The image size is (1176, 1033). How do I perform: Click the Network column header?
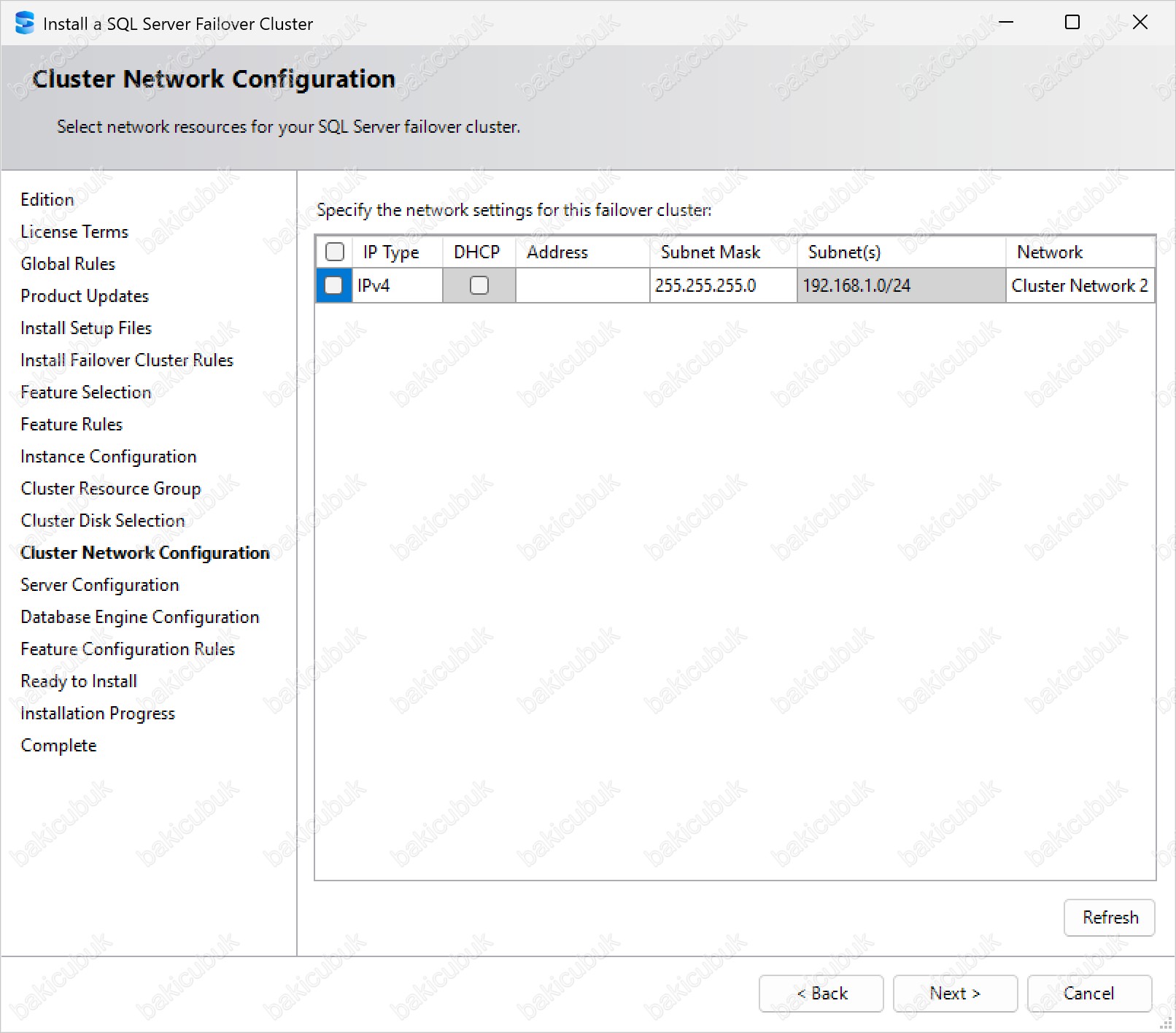(x=1049, y=252)
